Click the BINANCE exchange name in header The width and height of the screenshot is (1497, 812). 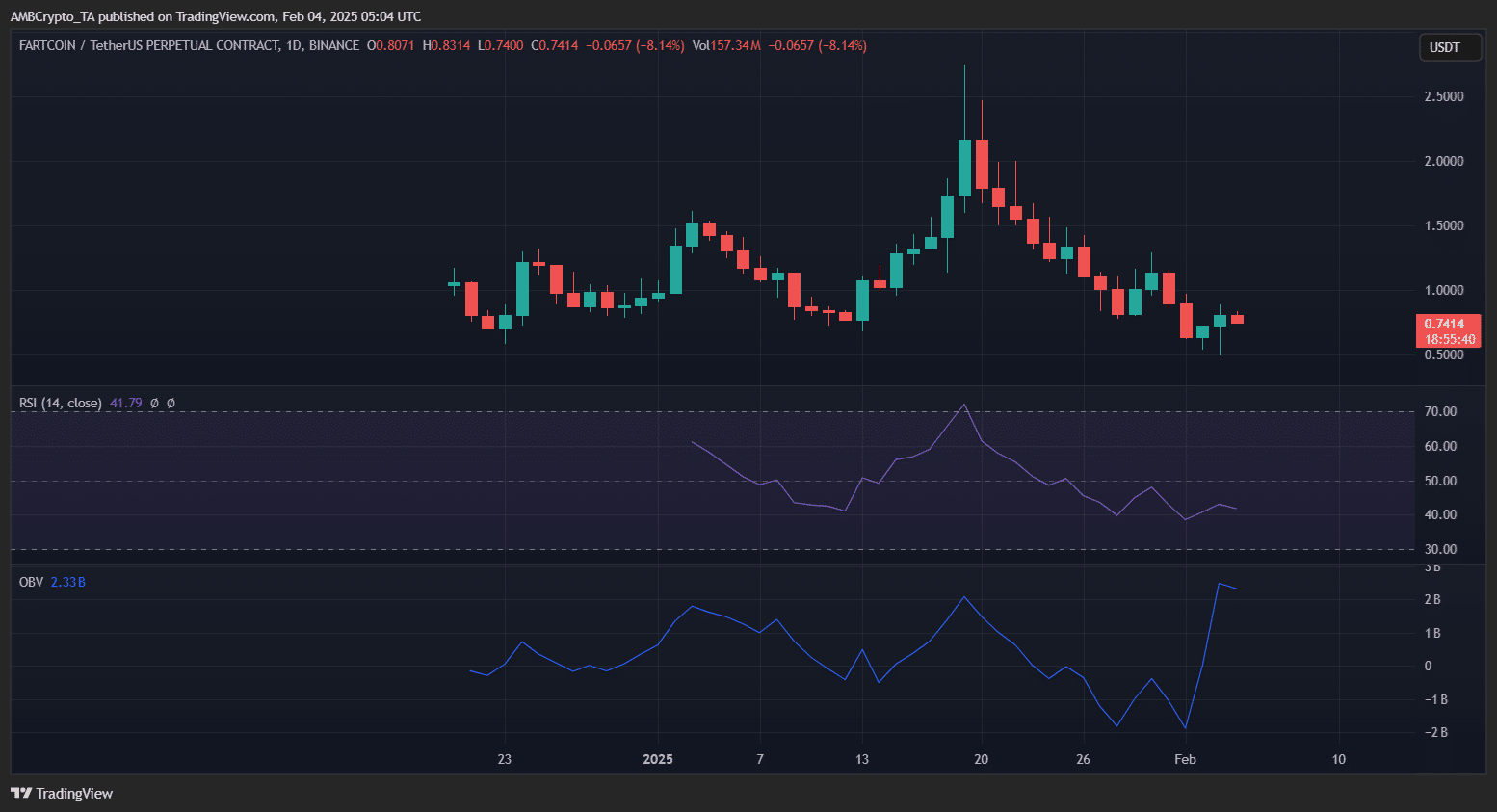point(333,45)
